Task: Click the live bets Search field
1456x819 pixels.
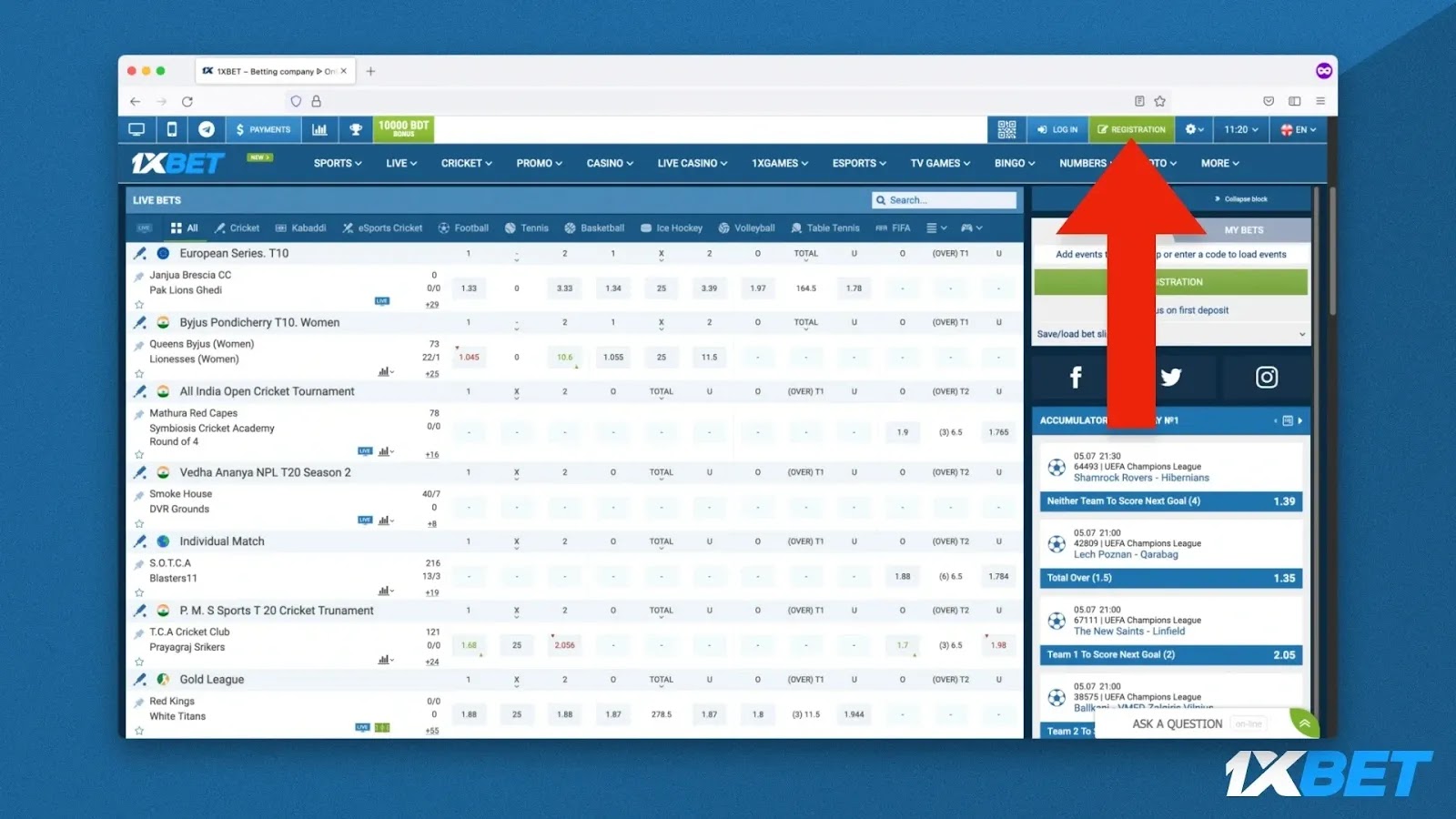Action: click(945, 200)
